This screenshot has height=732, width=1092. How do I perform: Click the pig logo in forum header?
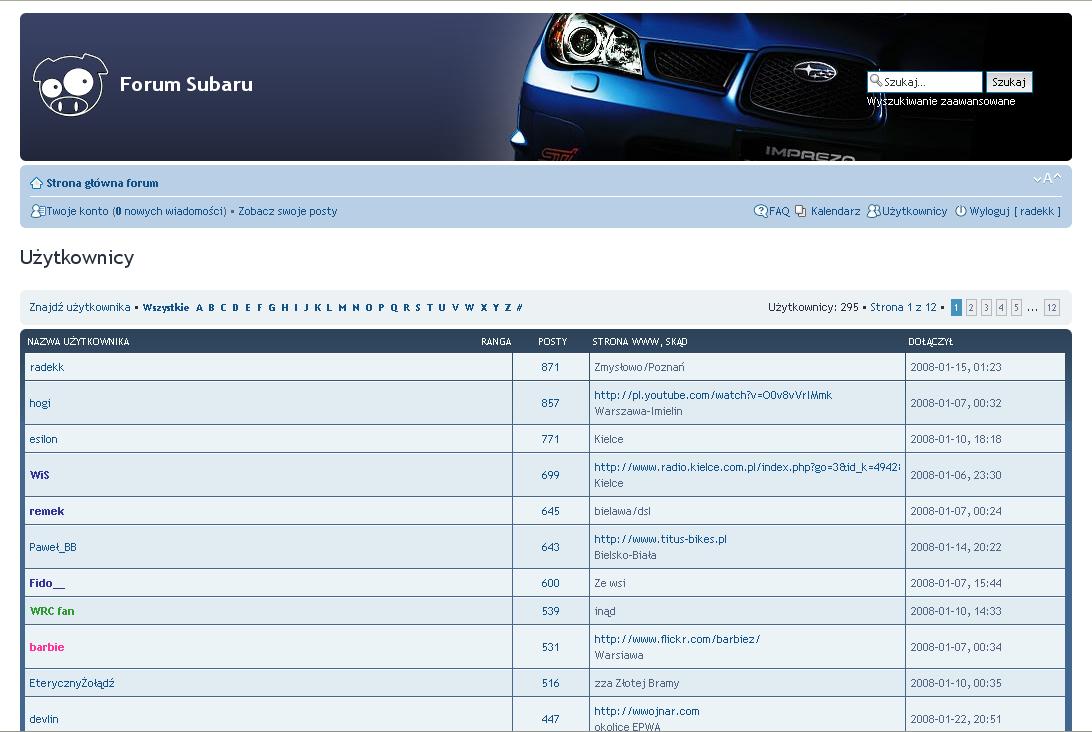[x=69, y=85]
